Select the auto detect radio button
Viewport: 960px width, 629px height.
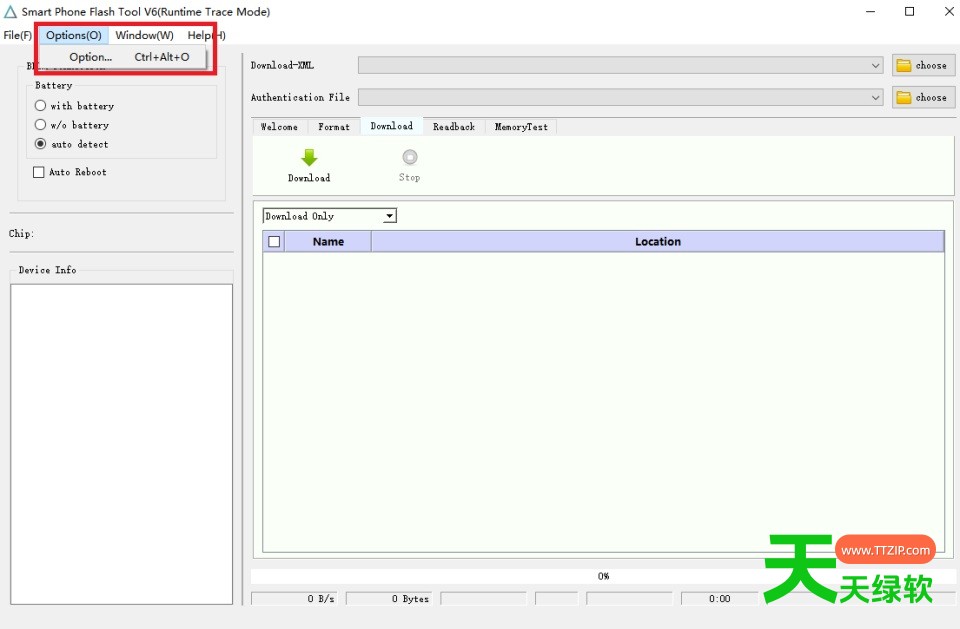pyautogui.click(x=40, y=143)
